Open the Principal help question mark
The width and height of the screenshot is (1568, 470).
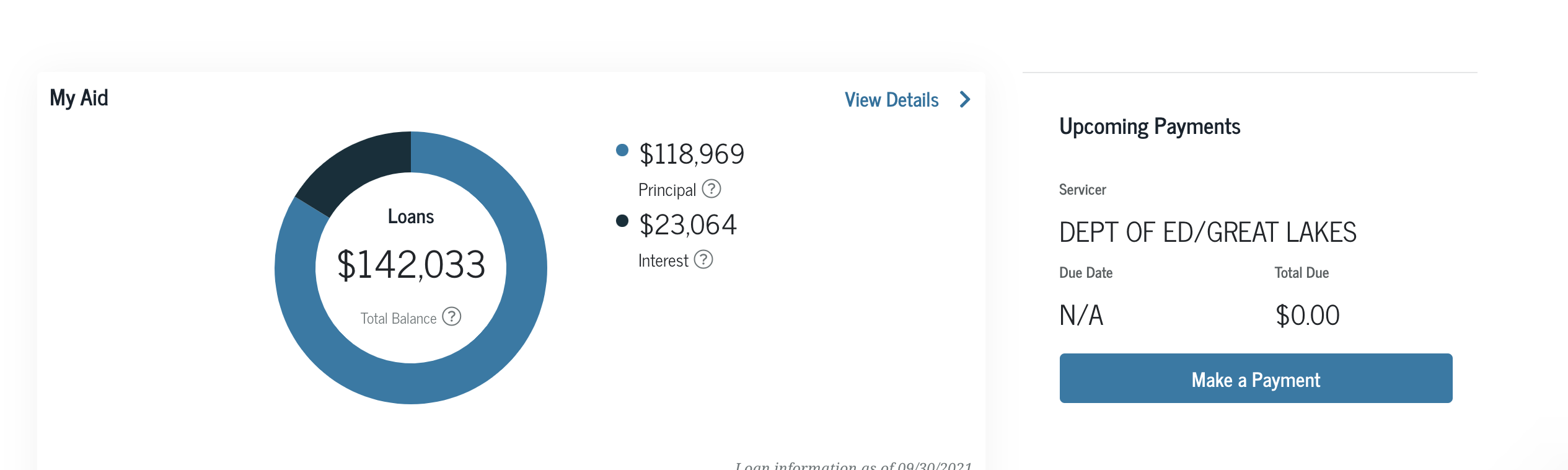[x=711, y=188]
